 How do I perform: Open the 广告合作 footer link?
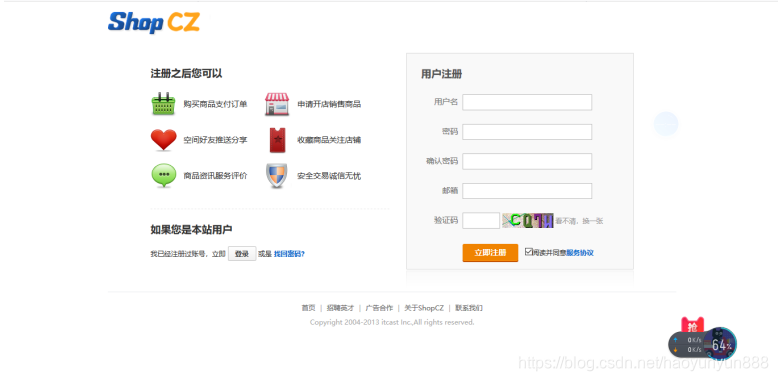click(379, 308)
